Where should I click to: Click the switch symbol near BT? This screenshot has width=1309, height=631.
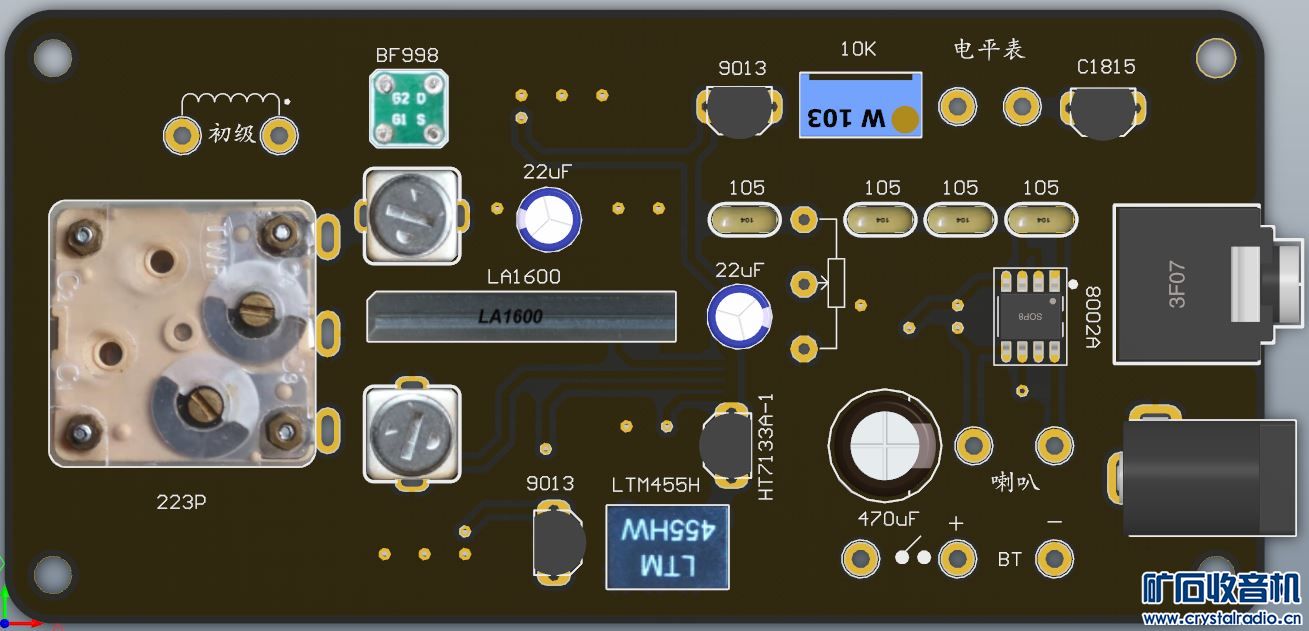[x=914, y=553]
